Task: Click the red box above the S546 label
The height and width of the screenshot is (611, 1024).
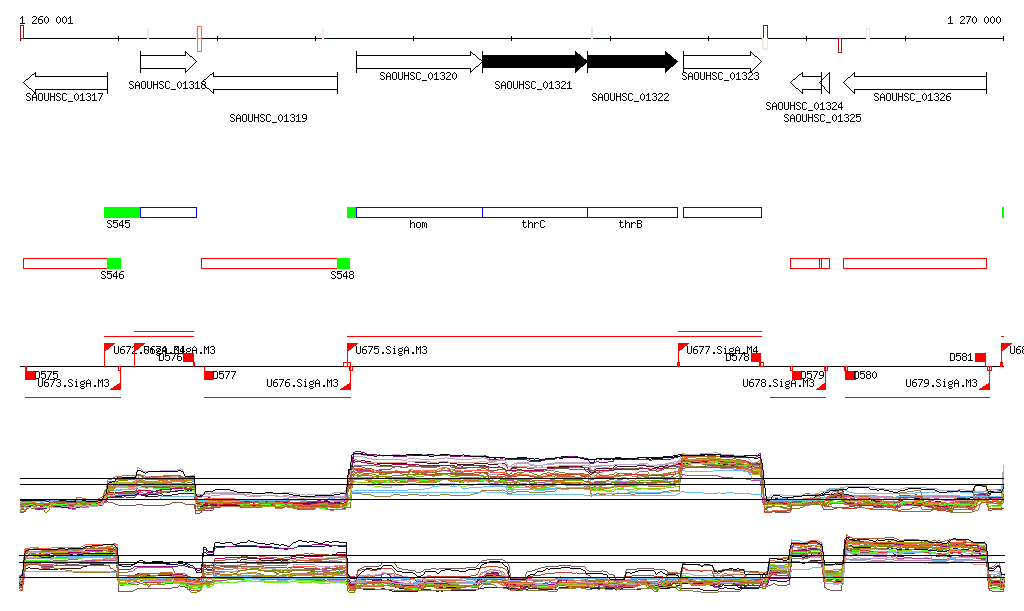Action: pos(65,263)
